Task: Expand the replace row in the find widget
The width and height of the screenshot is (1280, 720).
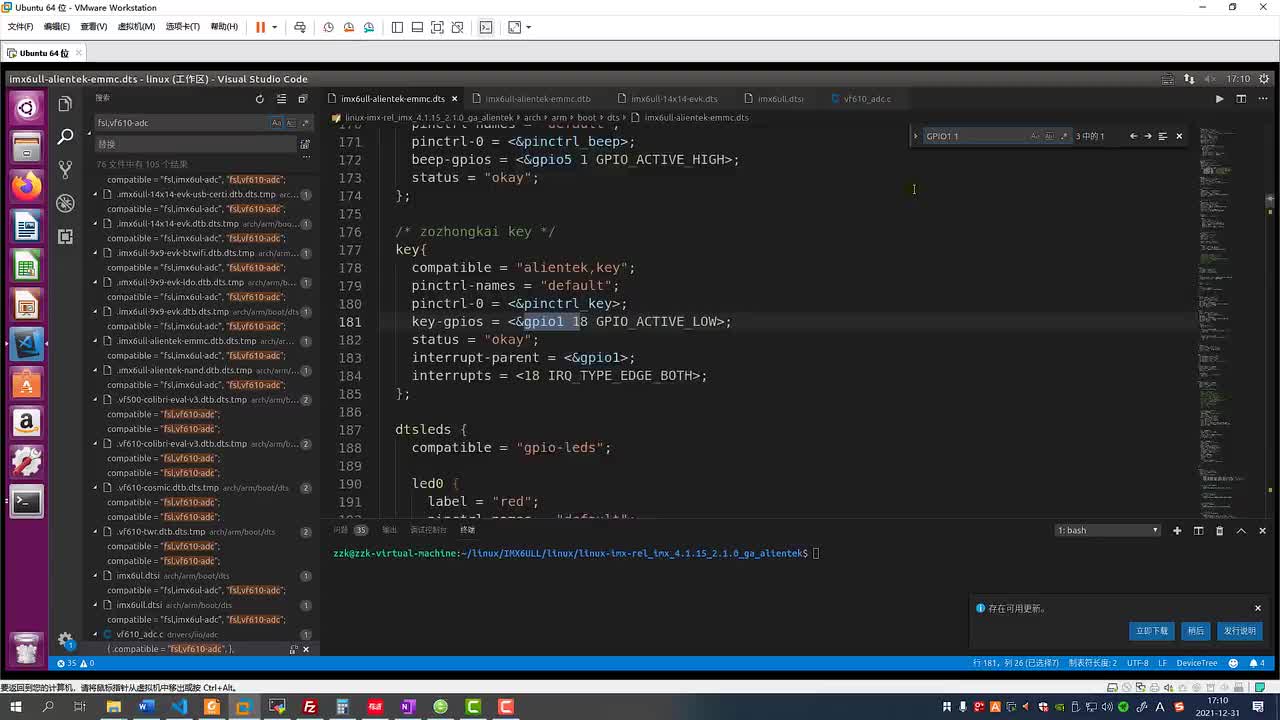Action: tap(915, 136)
